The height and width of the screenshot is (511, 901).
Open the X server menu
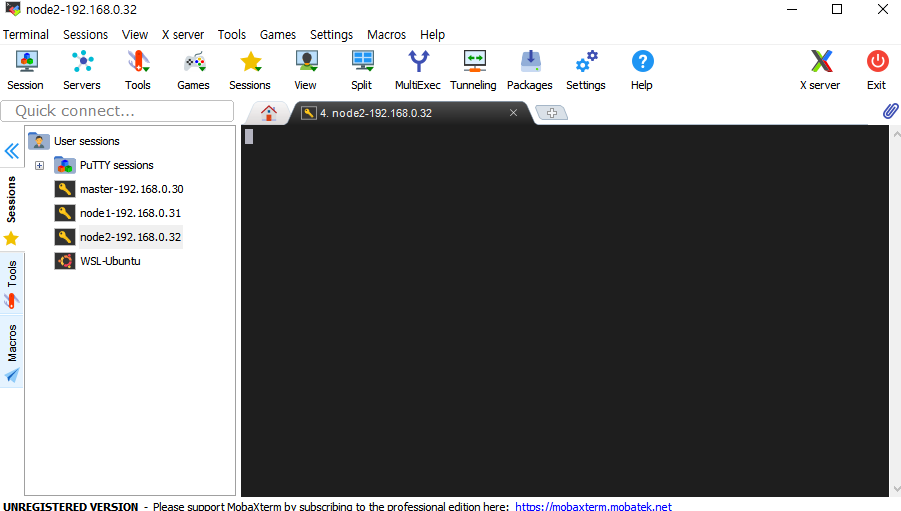click(x=183, y=34)
